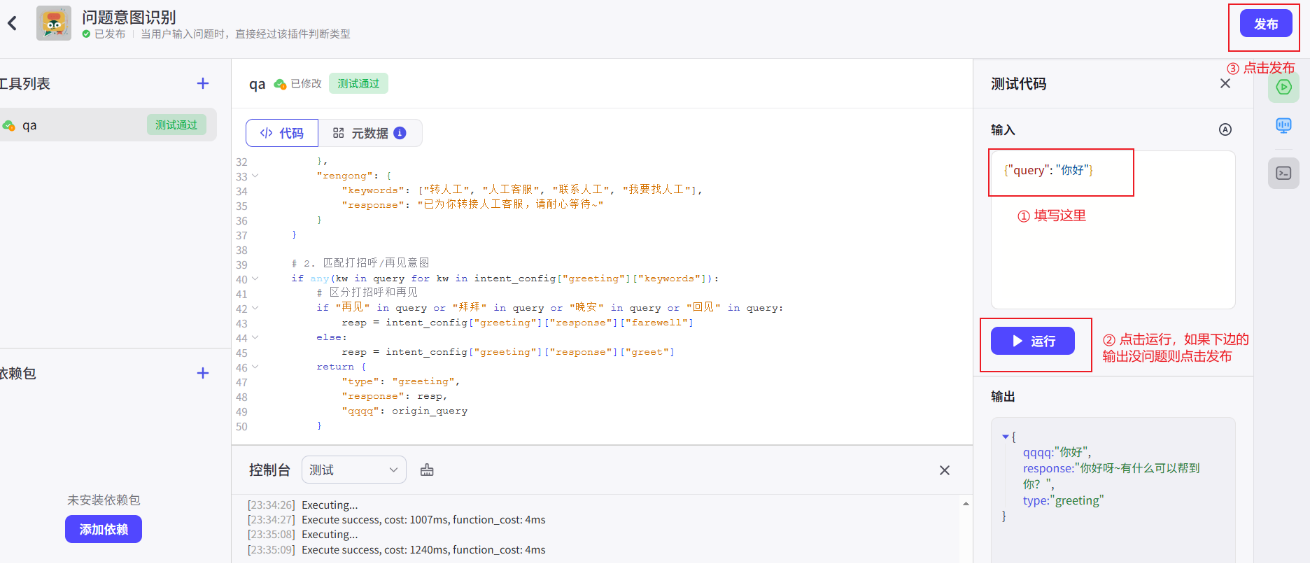Viewport: 1310px width, 563px height.
Task: Close the 测试代码 panel
Action: point(1225,84)
